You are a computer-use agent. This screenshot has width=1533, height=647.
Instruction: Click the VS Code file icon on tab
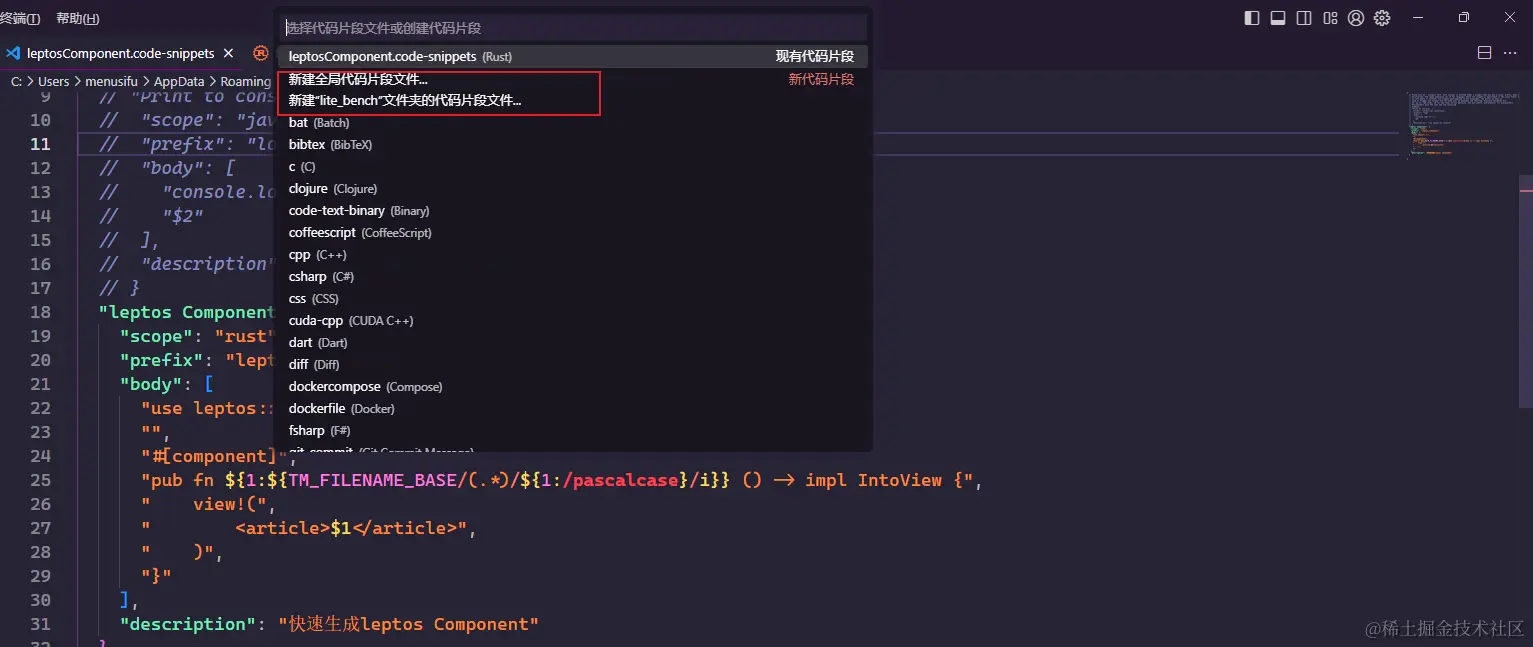point(14,53)
